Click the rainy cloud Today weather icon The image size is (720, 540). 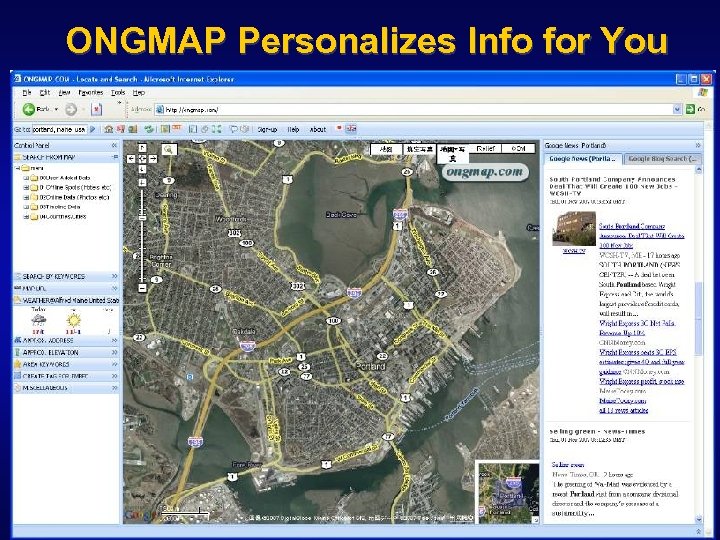(x=38, y=320)
